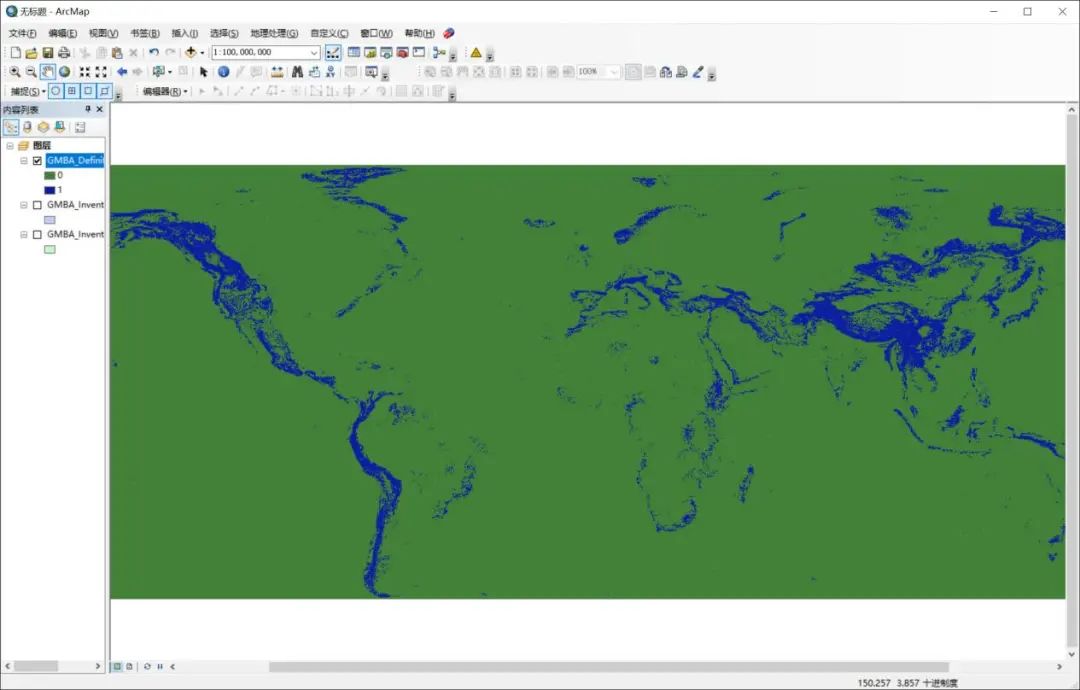Image resolution: width=1080 pixels, height=690 pixels.
Task: Collapse the green GMBA_Invent layer legend
Action: [24, 234]
